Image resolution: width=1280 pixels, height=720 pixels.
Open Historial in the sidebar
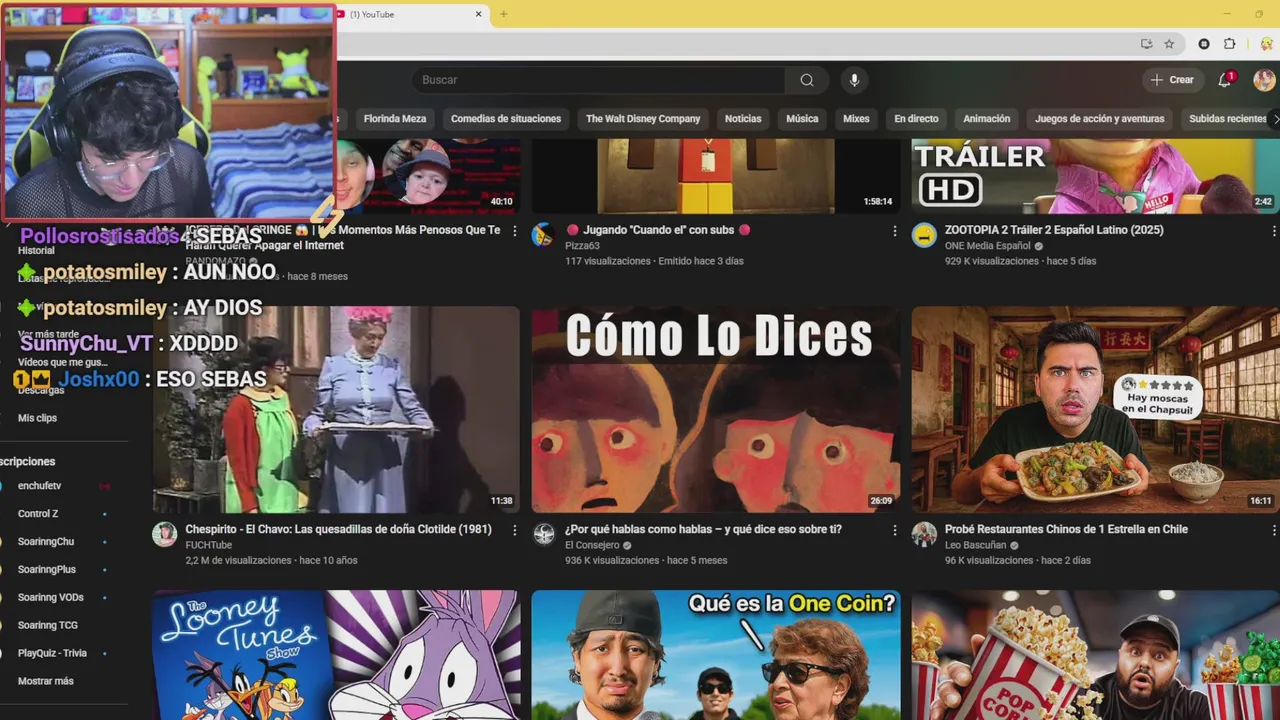point(36,251)
